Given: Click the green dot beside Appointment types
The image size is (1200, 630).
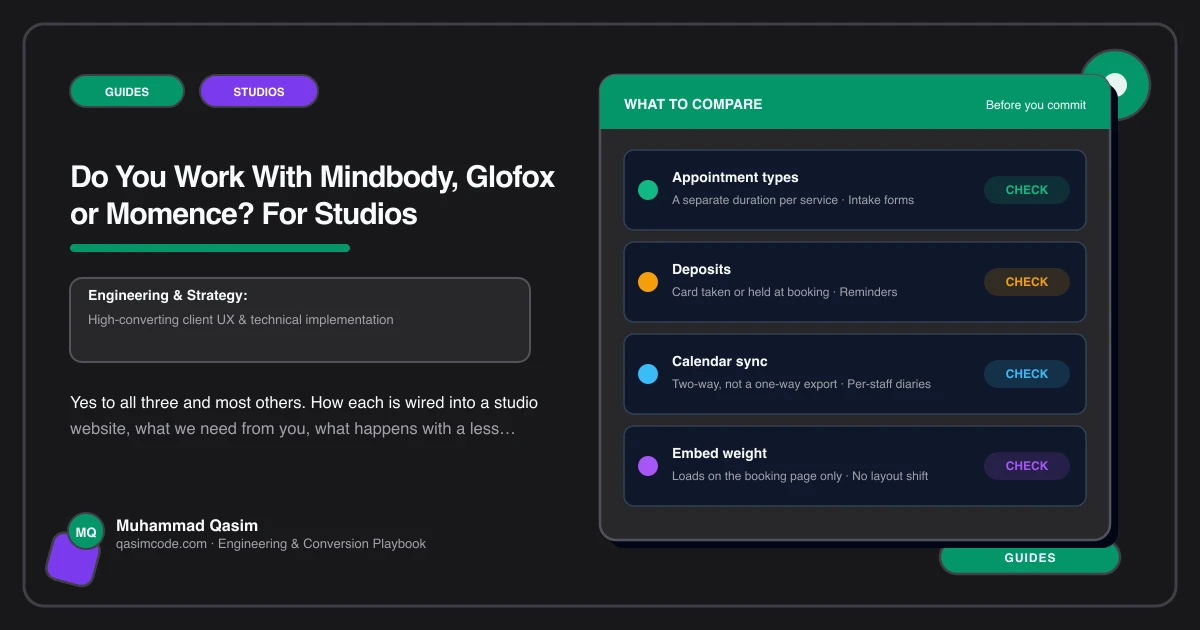Looking at the screenshot, I should [648, 190].
